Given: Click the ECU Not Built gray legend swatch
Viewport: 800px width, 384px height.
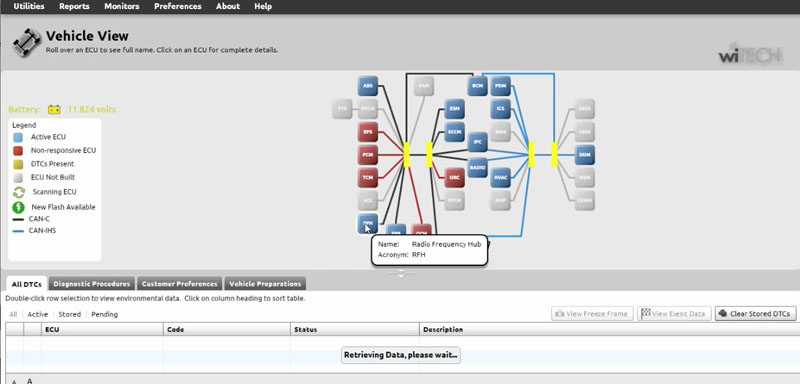Looking at the screenshot, I should tap(18, 177).
